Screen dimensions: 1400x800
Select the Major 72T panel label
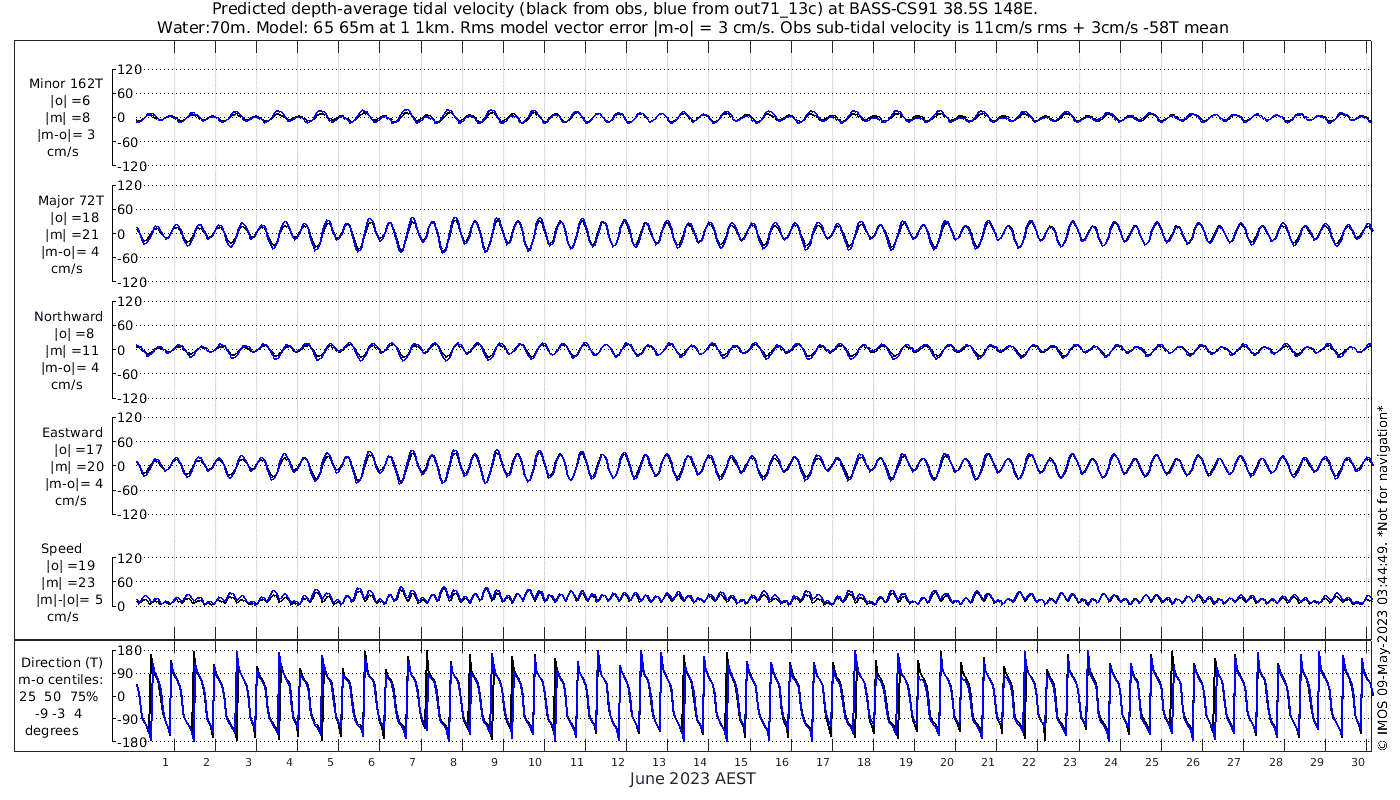(70, 200)
